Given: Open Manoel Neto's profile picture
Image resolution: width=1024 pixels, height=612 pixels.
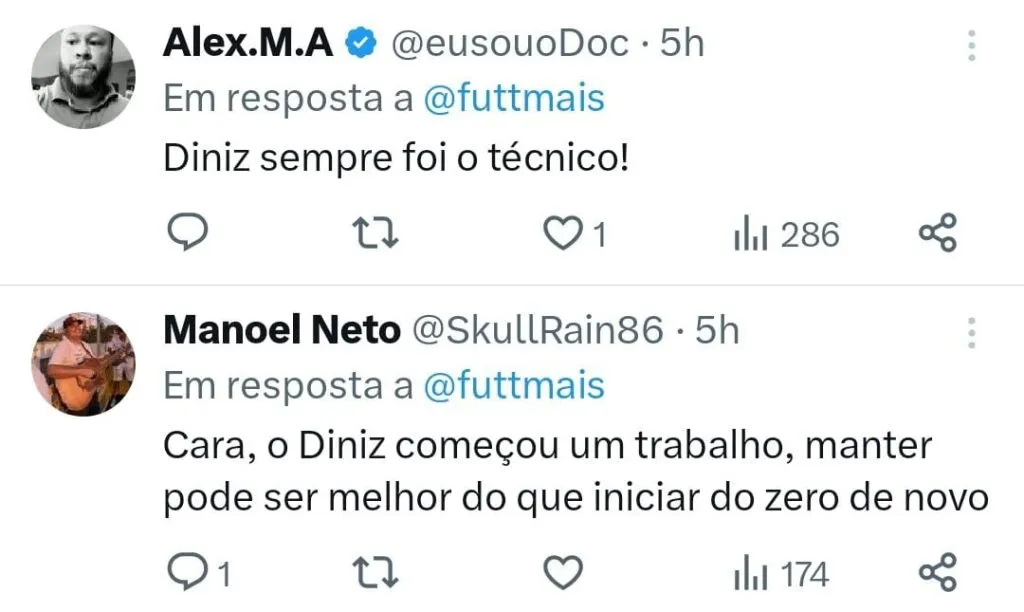Looking at the screenshot, I should (84, 364).
